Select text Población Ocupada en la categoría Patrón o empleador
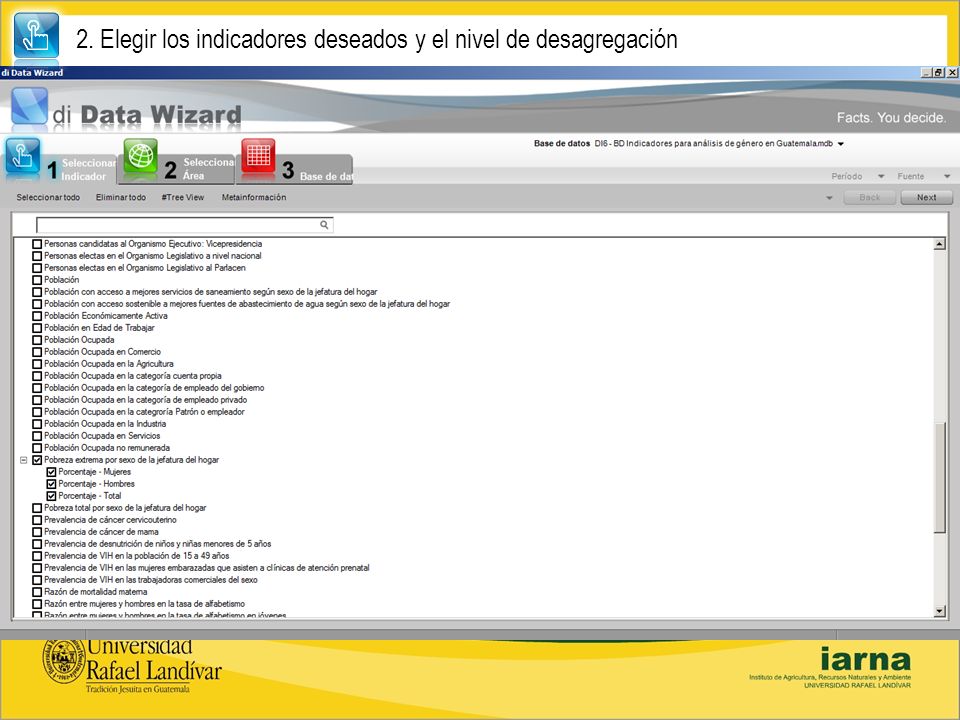This screenshot has width=960, height=720. 144,412
